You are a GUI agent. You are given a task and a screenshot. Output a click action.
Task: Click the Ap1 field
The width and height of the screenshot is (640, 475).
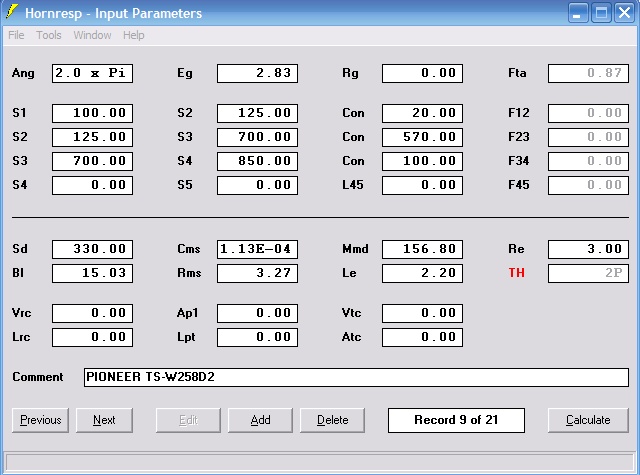258,313
